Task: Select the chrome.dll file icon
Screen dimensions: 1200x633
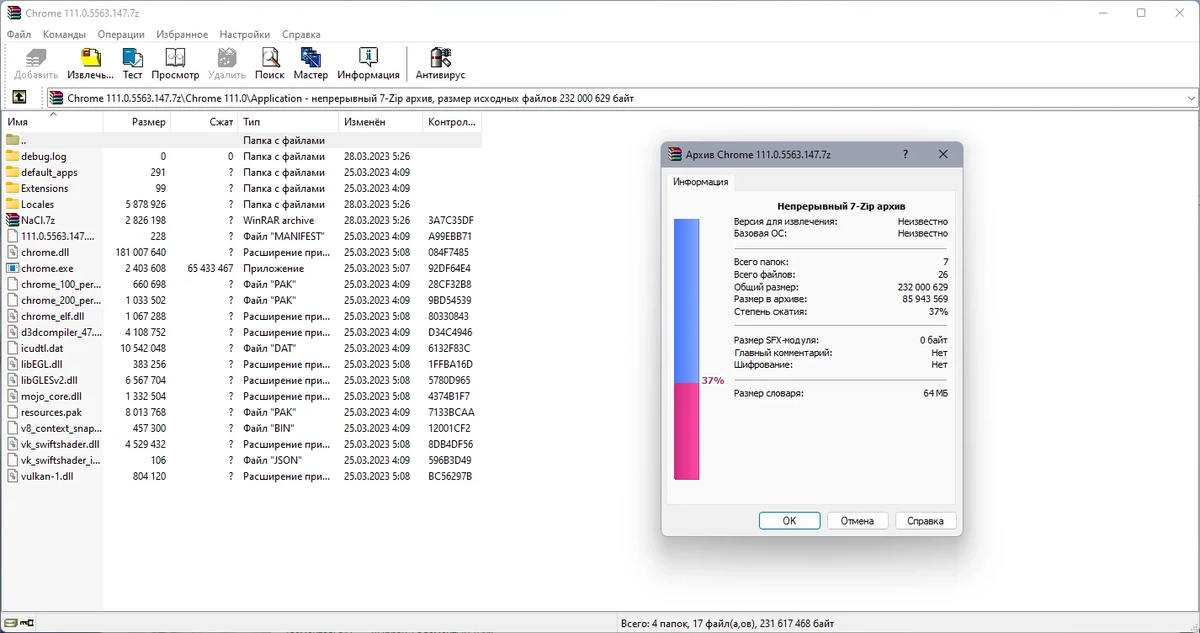Action: click(x=13, y=252)
